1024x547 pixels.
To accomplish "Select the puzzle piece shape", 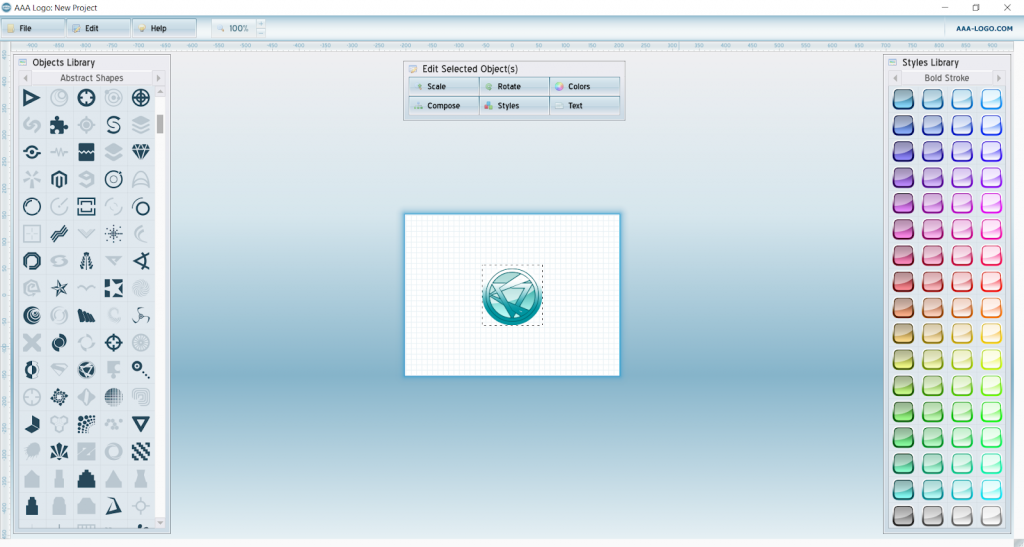I will pos(59,125).
